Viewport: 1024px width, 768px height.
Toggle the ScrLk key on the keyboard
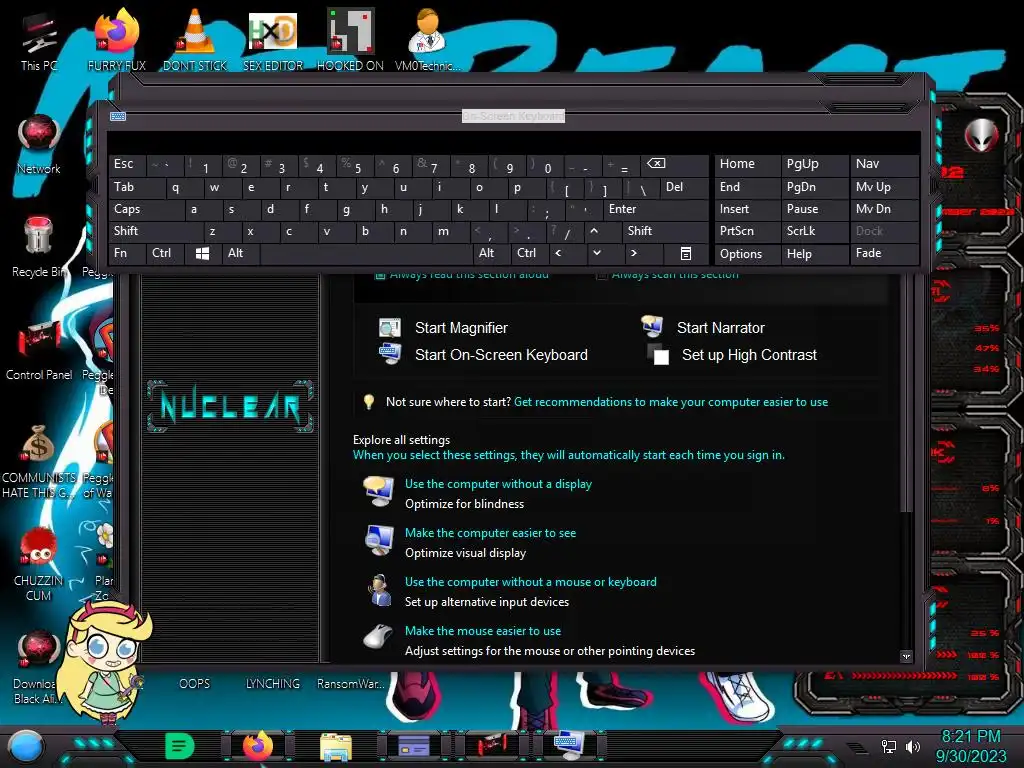click(x=814, y=231)
